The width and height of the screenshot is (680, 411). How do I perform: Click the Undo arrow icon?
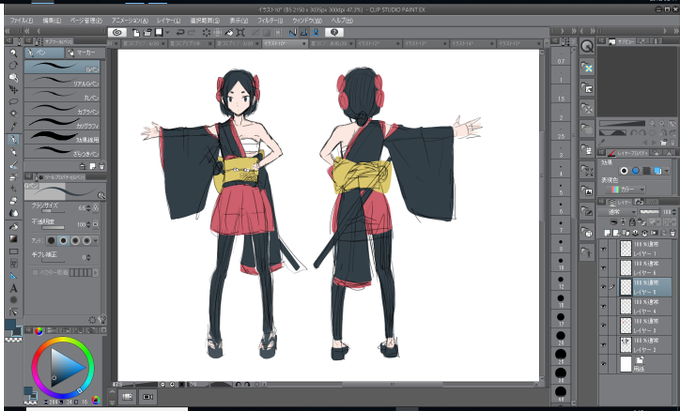pyautogui.click(x=180, y=33)
